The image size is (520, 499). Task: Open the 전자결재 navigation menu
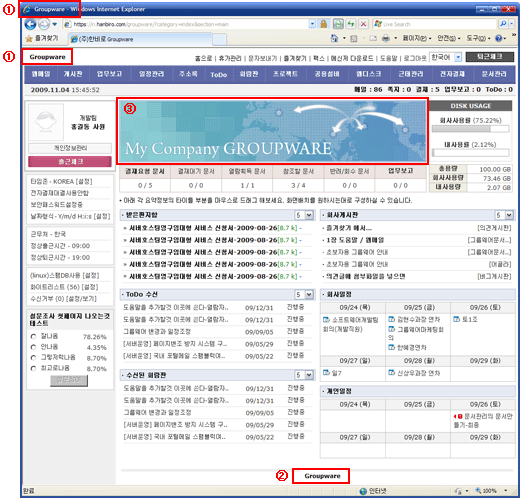pos(452,74)
